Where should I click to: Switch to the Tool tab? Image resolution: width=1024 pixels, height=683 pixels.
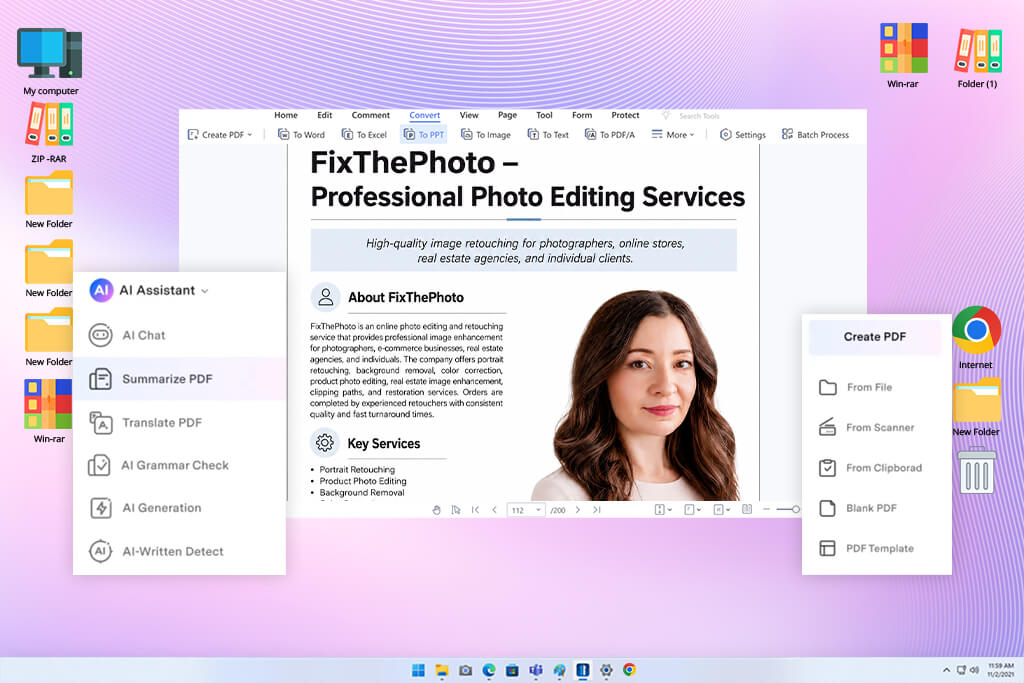(544, 115)
